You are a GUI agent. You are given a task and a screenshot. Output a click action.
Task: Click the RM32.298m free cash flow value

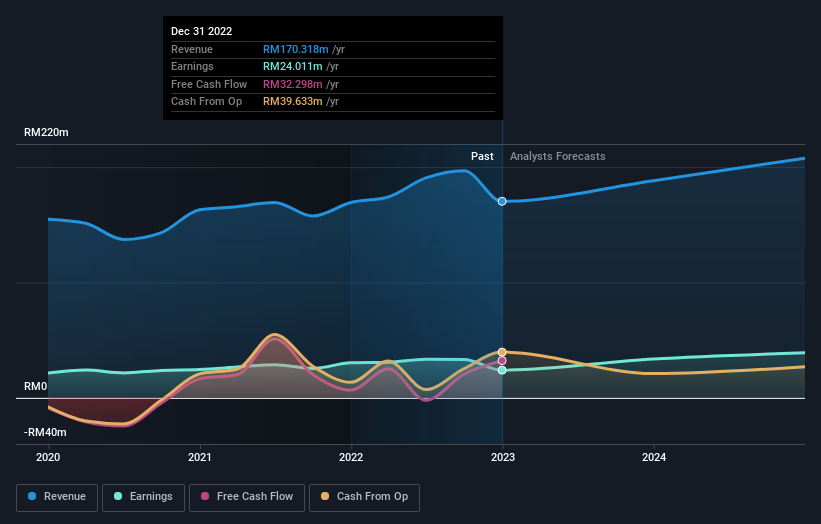click(293, 84)
